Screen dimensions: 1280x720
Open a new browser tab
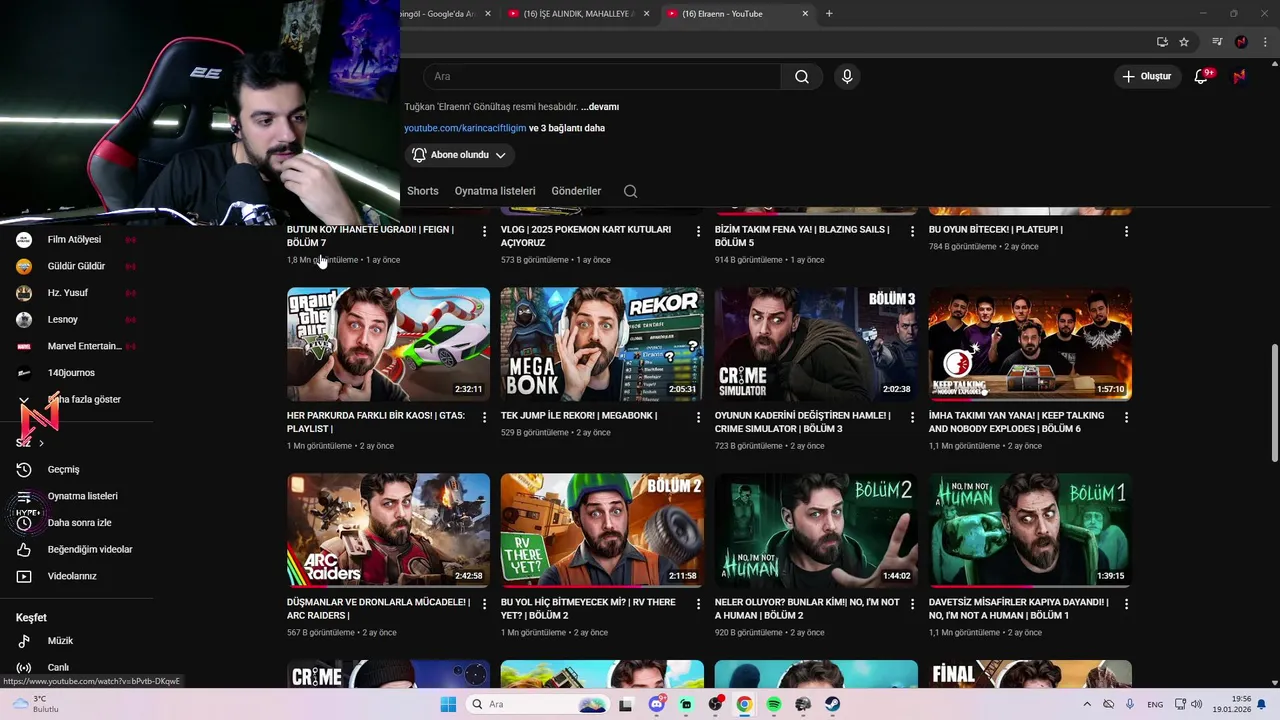click(829, 14)
